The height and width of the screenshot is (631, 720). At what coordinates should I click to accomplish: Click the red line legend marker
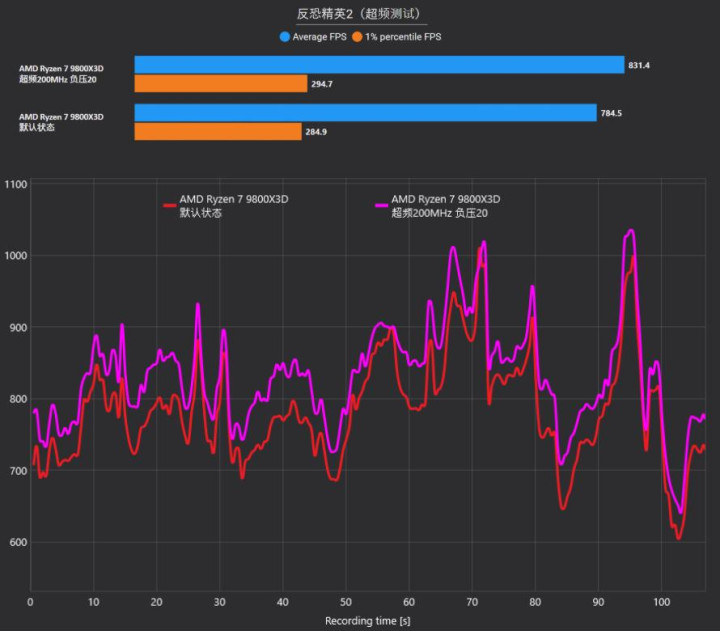pyautogui.click(x=169, y=205)
